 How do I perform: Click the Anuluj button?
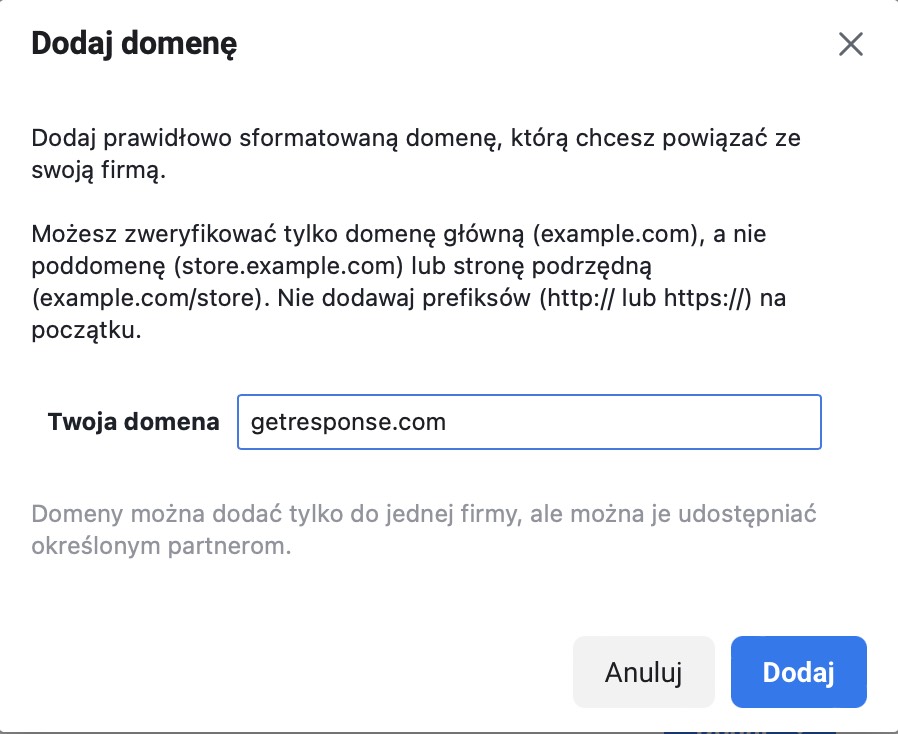[x=644, y=672]
